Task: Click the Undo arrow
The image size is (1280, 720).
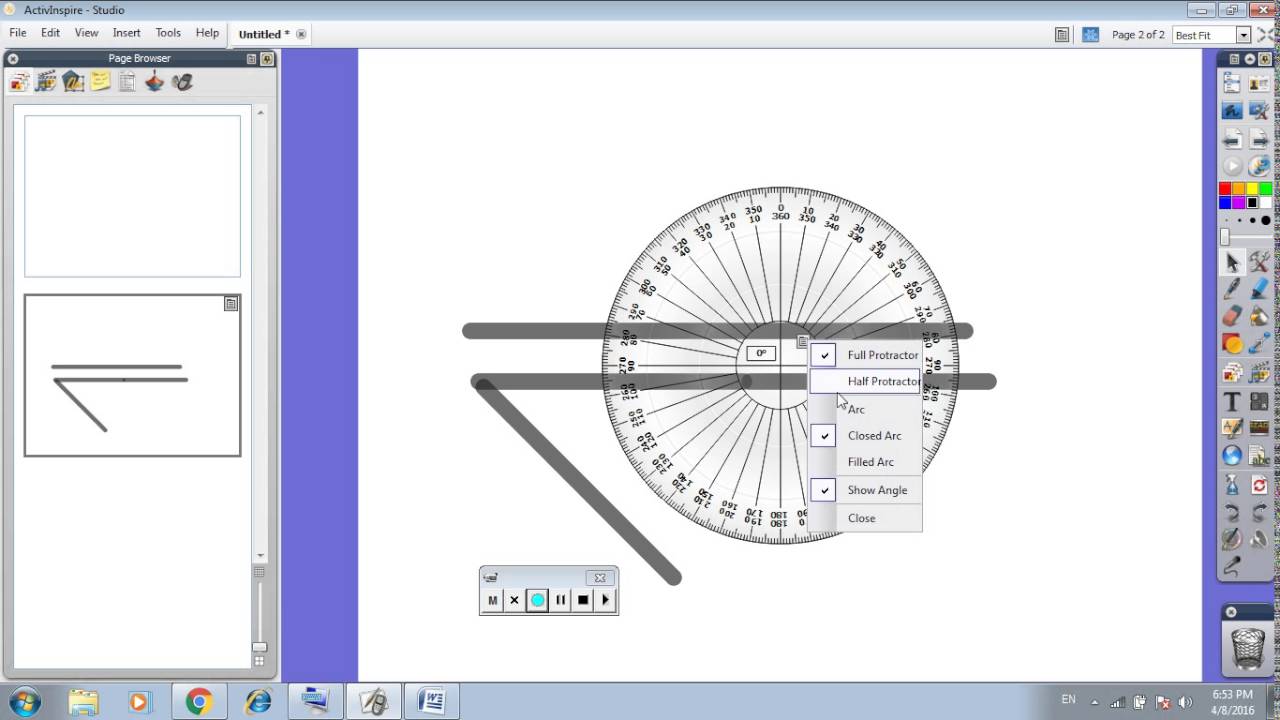Action: [1232, 512]
